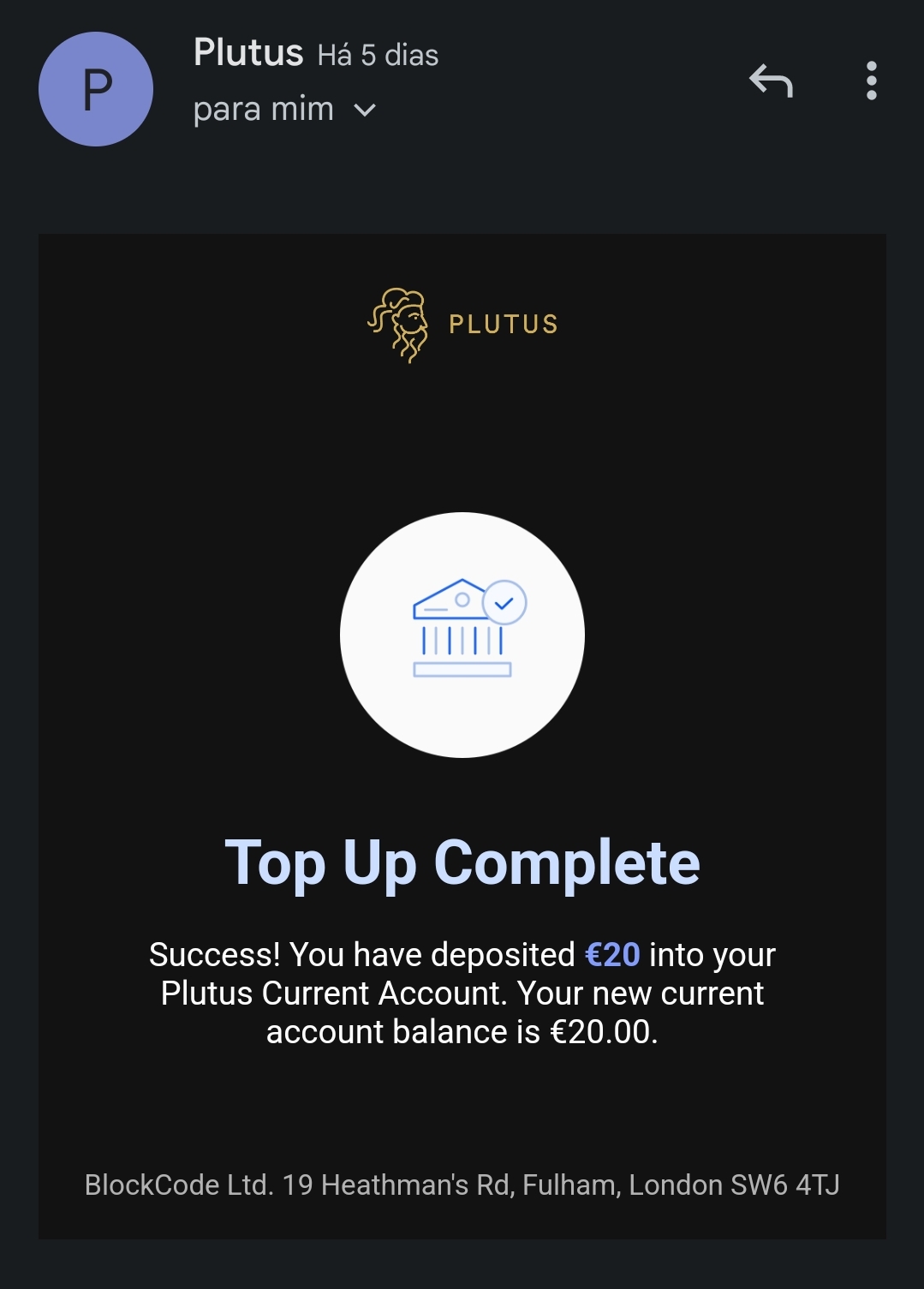Tap the BlockCode Ltd. name in footer
The width and height of the screenshot is (924, 1289).
point(178,1185)
